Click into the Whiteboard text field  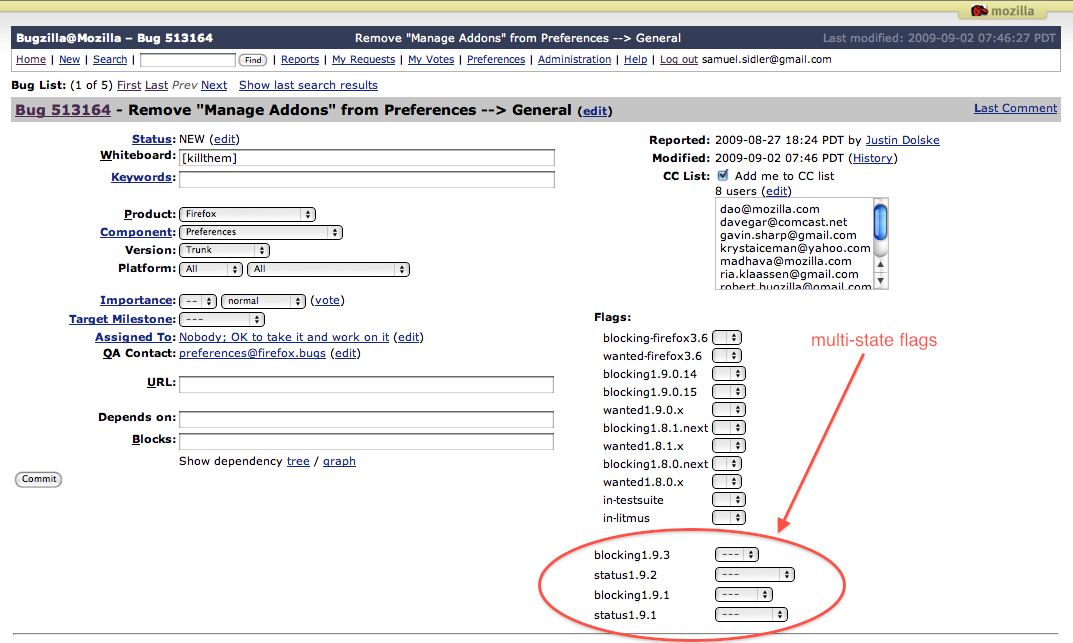(367, 158)
